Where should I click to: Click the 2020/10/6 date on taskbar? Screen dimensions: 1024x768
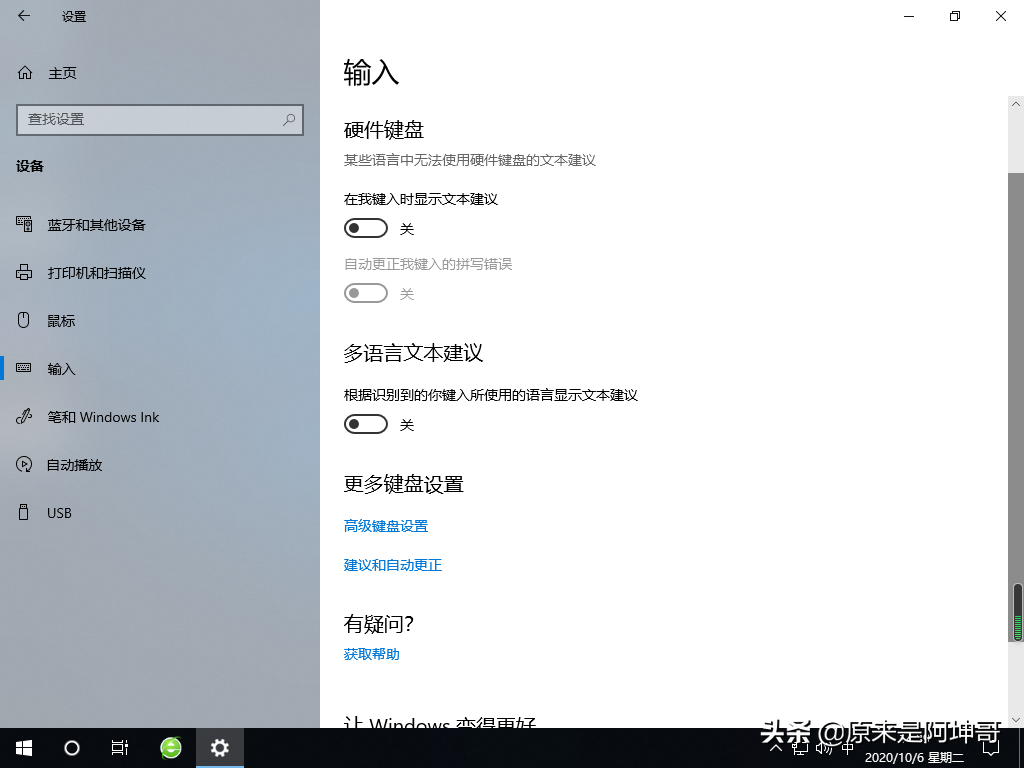point(914,758)
